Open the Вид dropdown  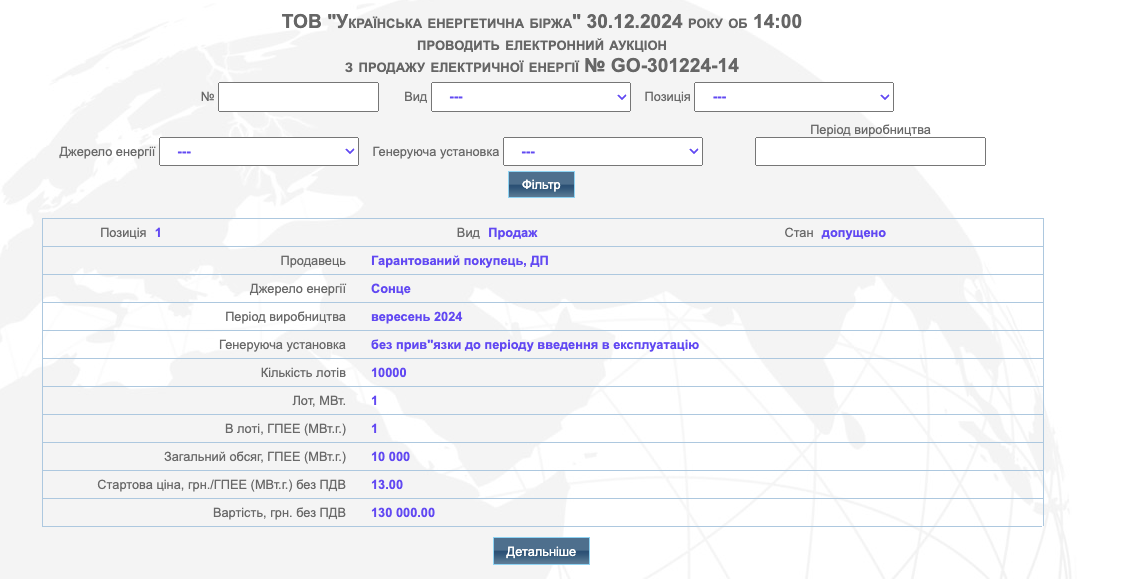point(531,97)
